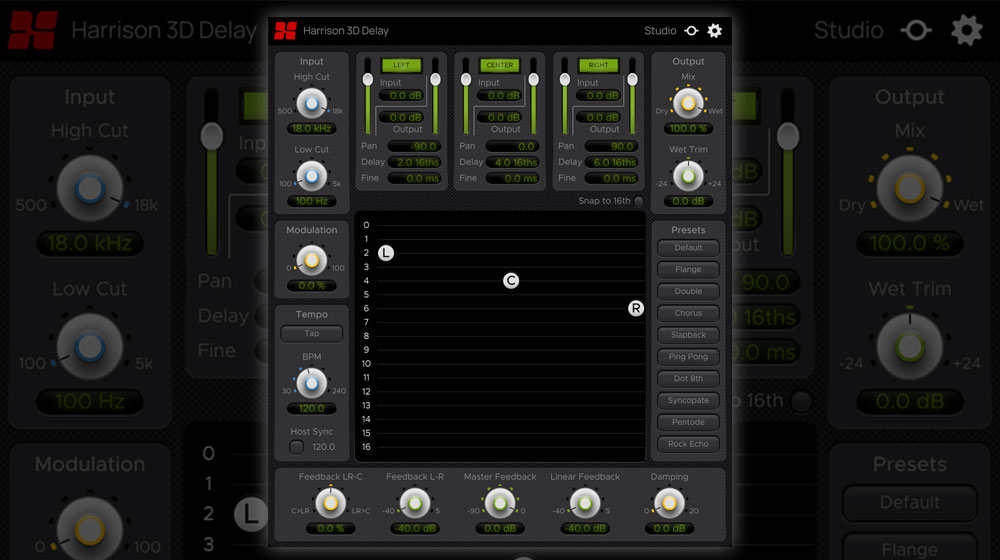Select the C delay node marker
Screen dimensions: 1000x560
pyautogui.click(x=511, y=281)
